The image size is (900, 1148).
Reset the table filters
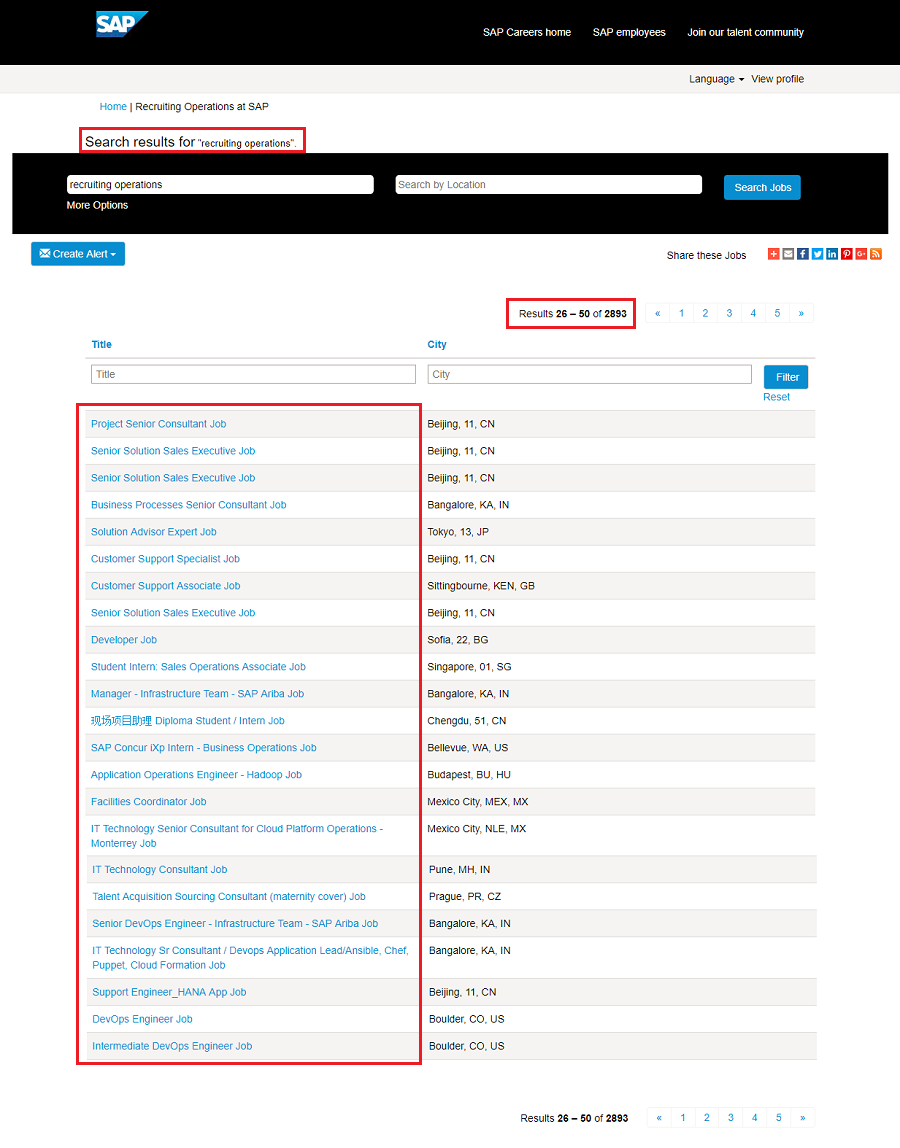click(776, 397)
